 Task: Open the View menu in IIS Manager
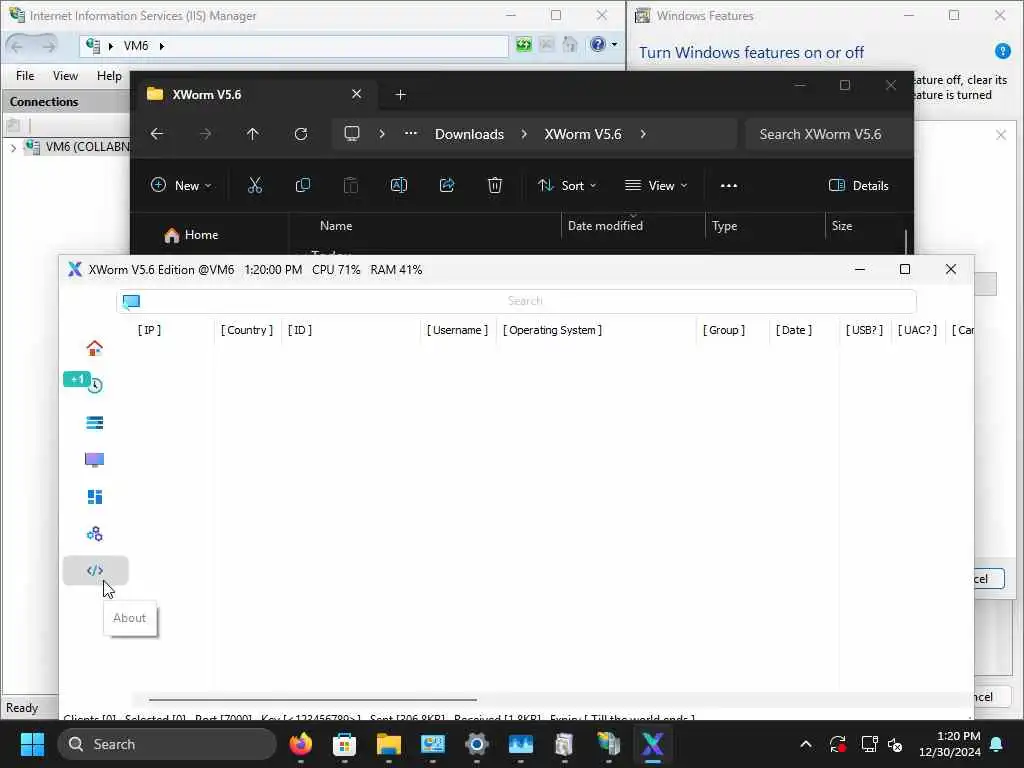[x=65, y=76]
